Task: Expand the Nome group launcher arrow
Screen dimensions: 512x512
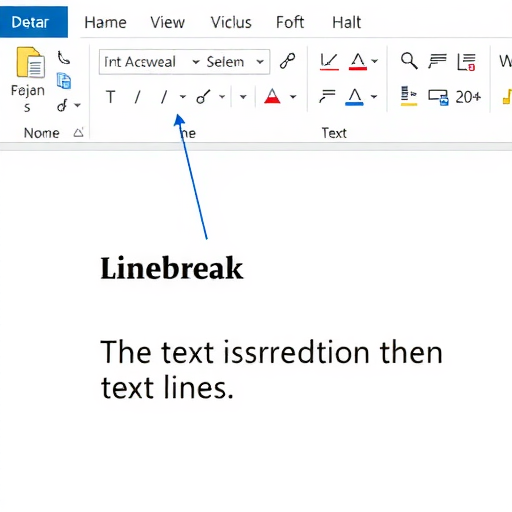Action: coord(79,133)
